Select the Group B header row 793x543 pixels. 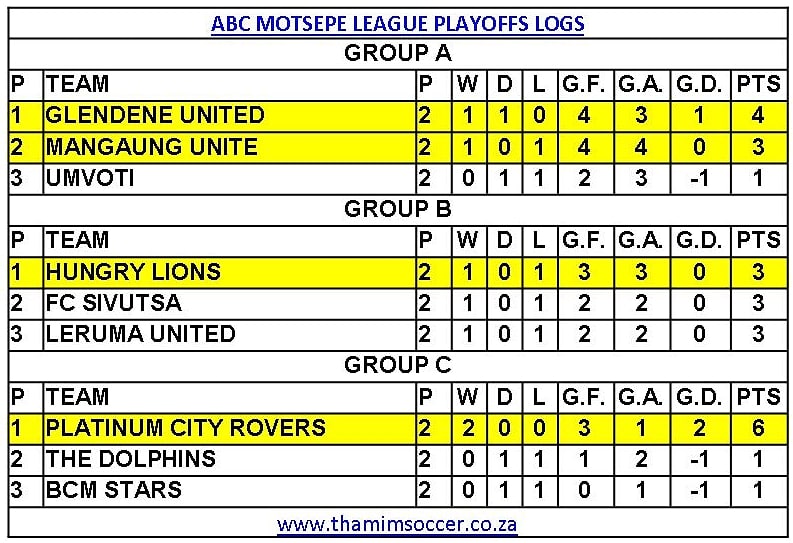[397, 209]
